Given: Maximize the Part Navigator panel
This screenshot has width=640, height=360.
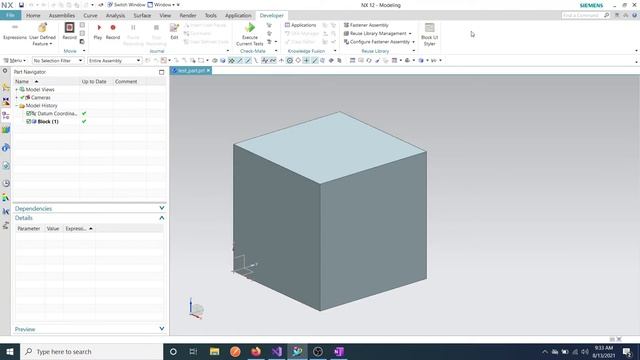Looking at the screenshot, I should [x=162, y=72].
